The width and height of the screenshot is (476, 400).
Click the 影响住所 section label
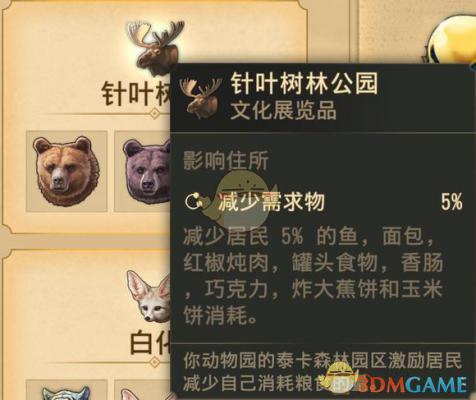[x=226, y=161]
